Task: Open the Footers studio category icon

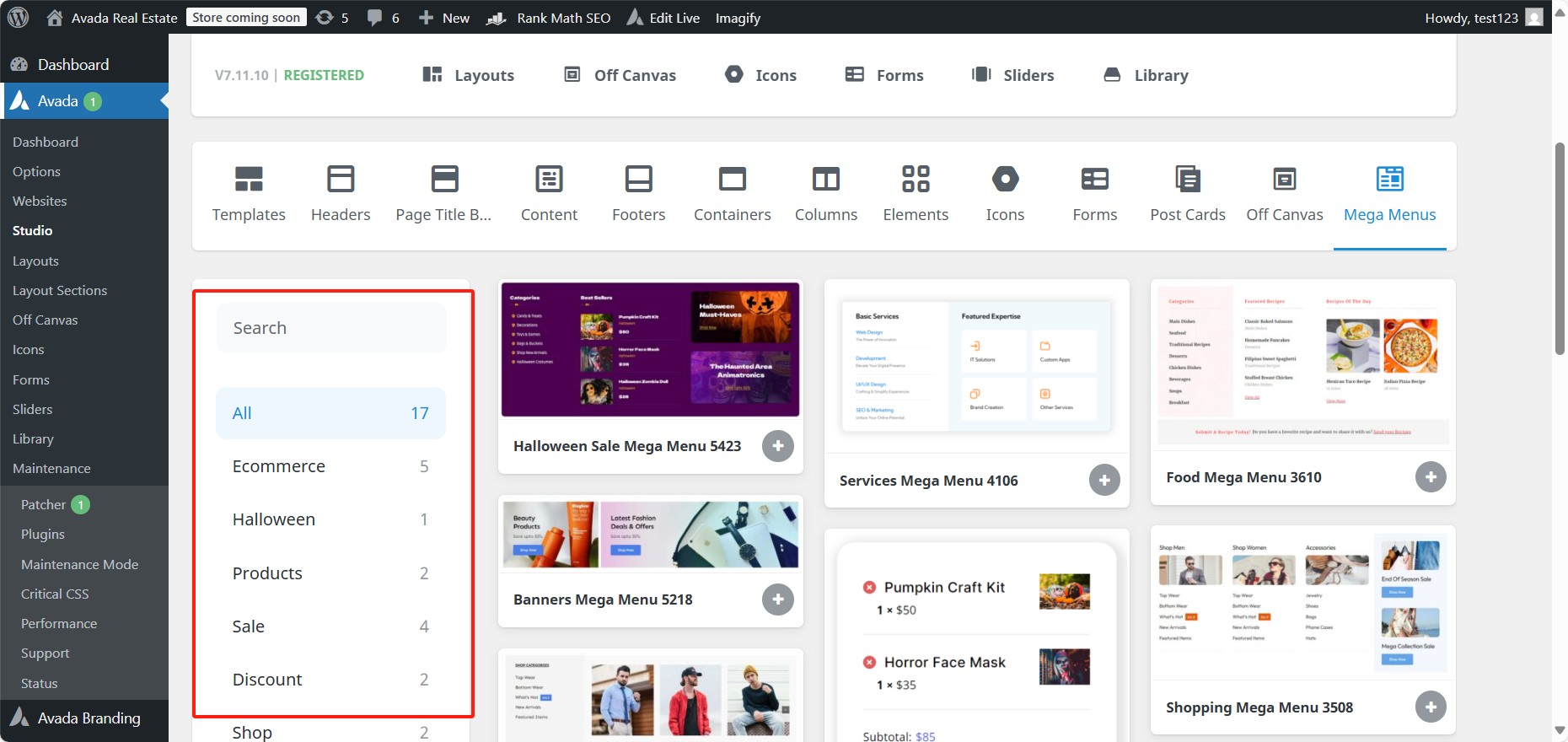Action: pos(638,180)
